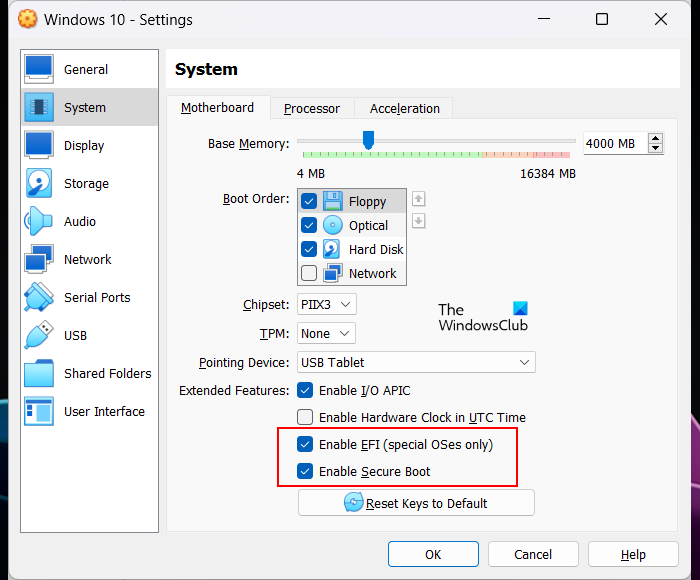Click the USB plug icon in sidebar
Screen dimensions: 700x580
point(39,335)
